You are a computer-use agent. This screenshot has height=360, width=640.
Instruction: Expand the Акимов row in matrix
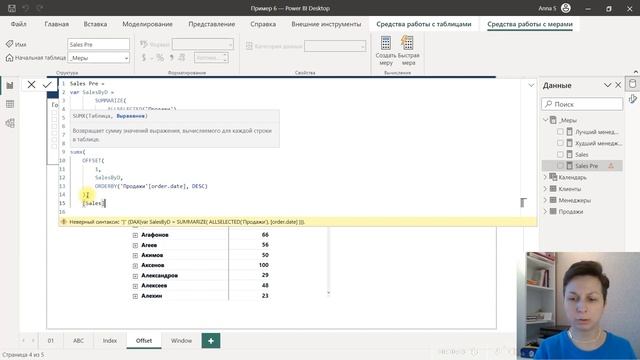pyautogui.click(x=135, y=256)
